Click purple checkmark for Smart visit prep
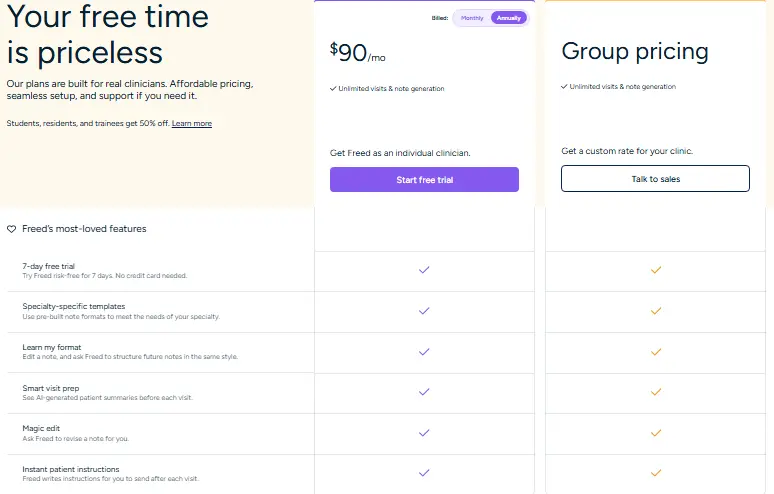774x494 pixels. [424, 392]
